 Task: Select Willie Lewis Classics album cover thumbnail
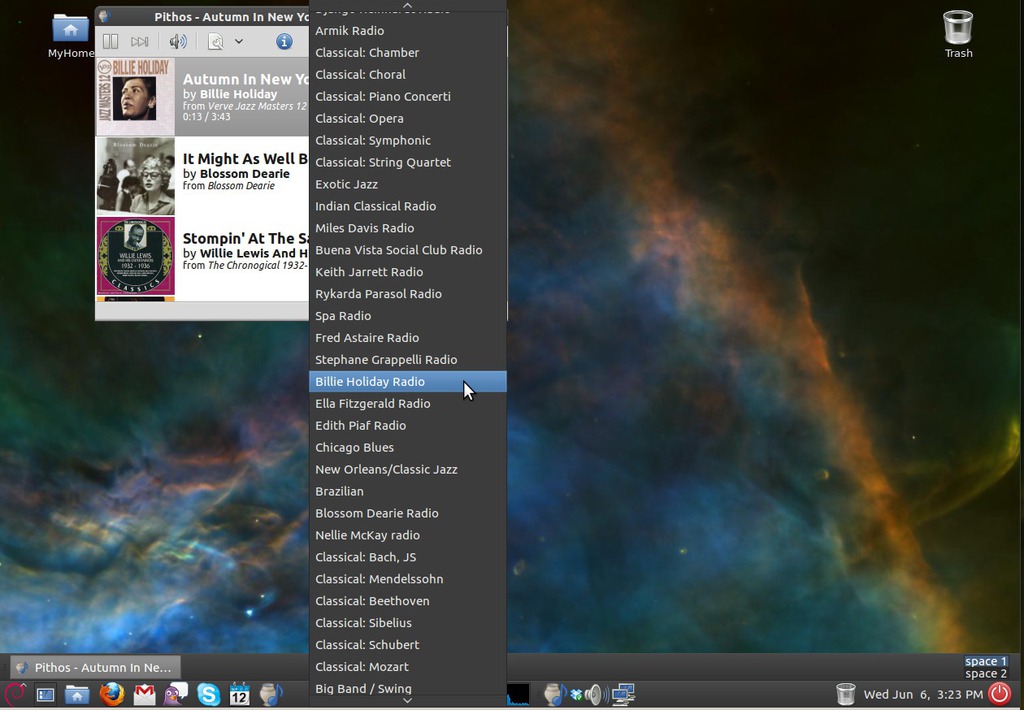pyautogui.click(x=136, y=256)
